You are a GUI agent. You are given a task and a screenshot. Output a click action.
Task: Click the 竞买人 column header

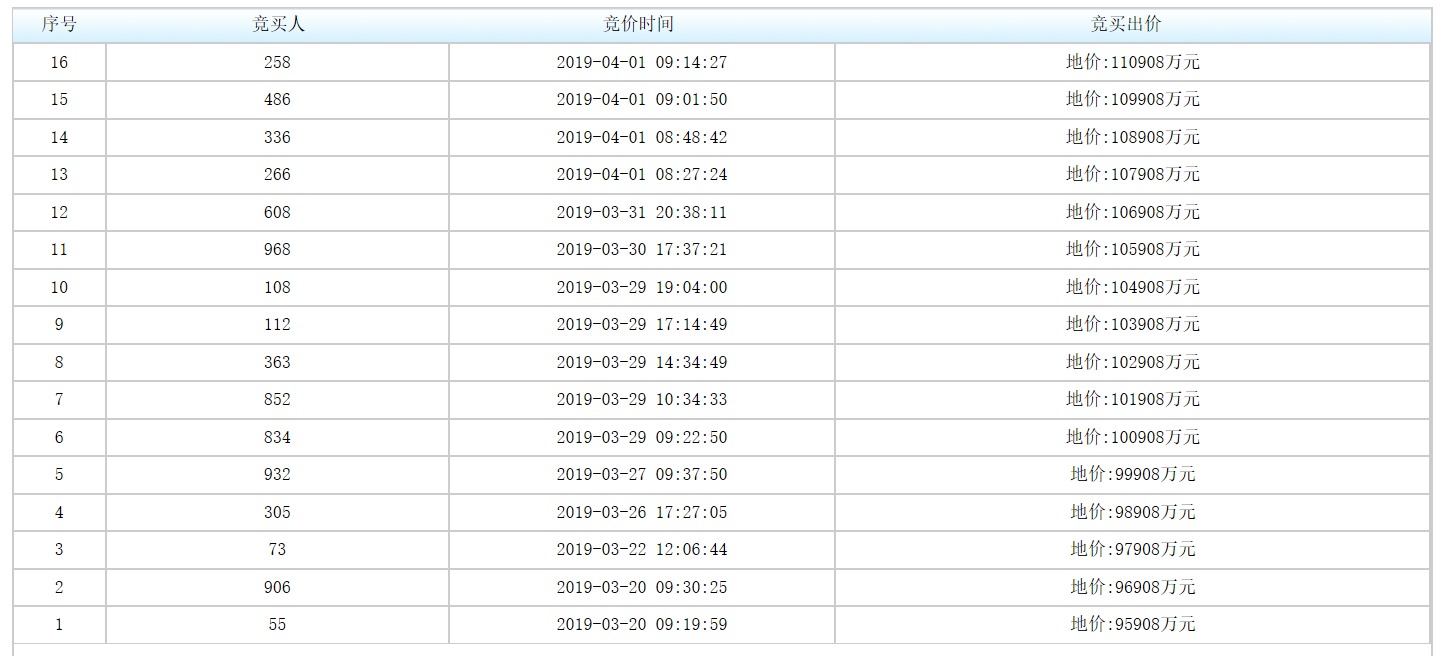(x=277, y=25)
